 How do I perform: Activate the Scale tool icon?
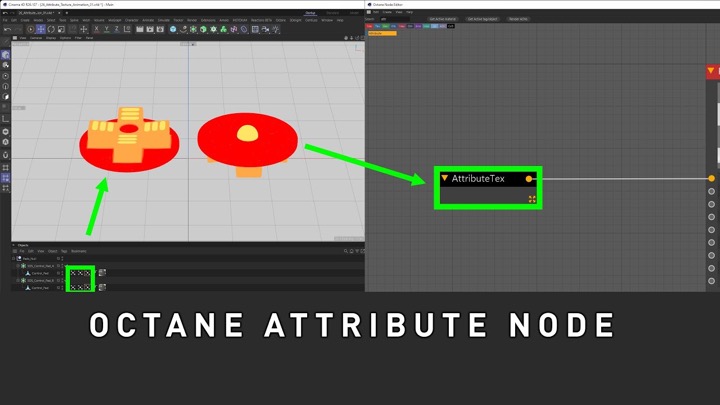click(x=61, y=29)
